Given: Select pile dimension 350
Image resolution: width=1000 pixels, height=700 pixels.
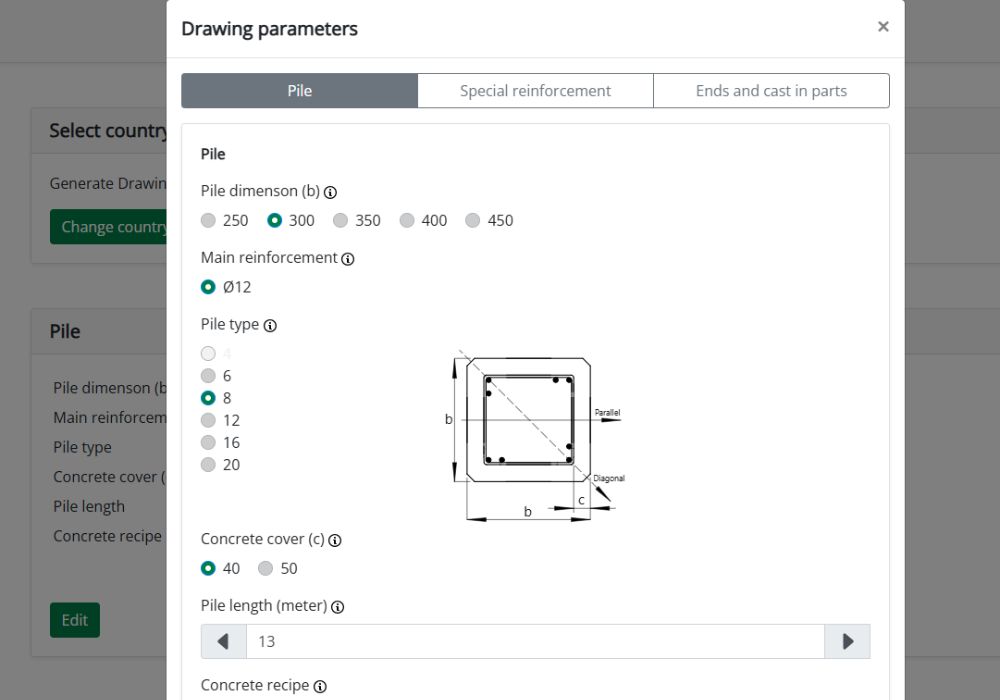Looking at the screenshot, I should click(x=357, y=221).
